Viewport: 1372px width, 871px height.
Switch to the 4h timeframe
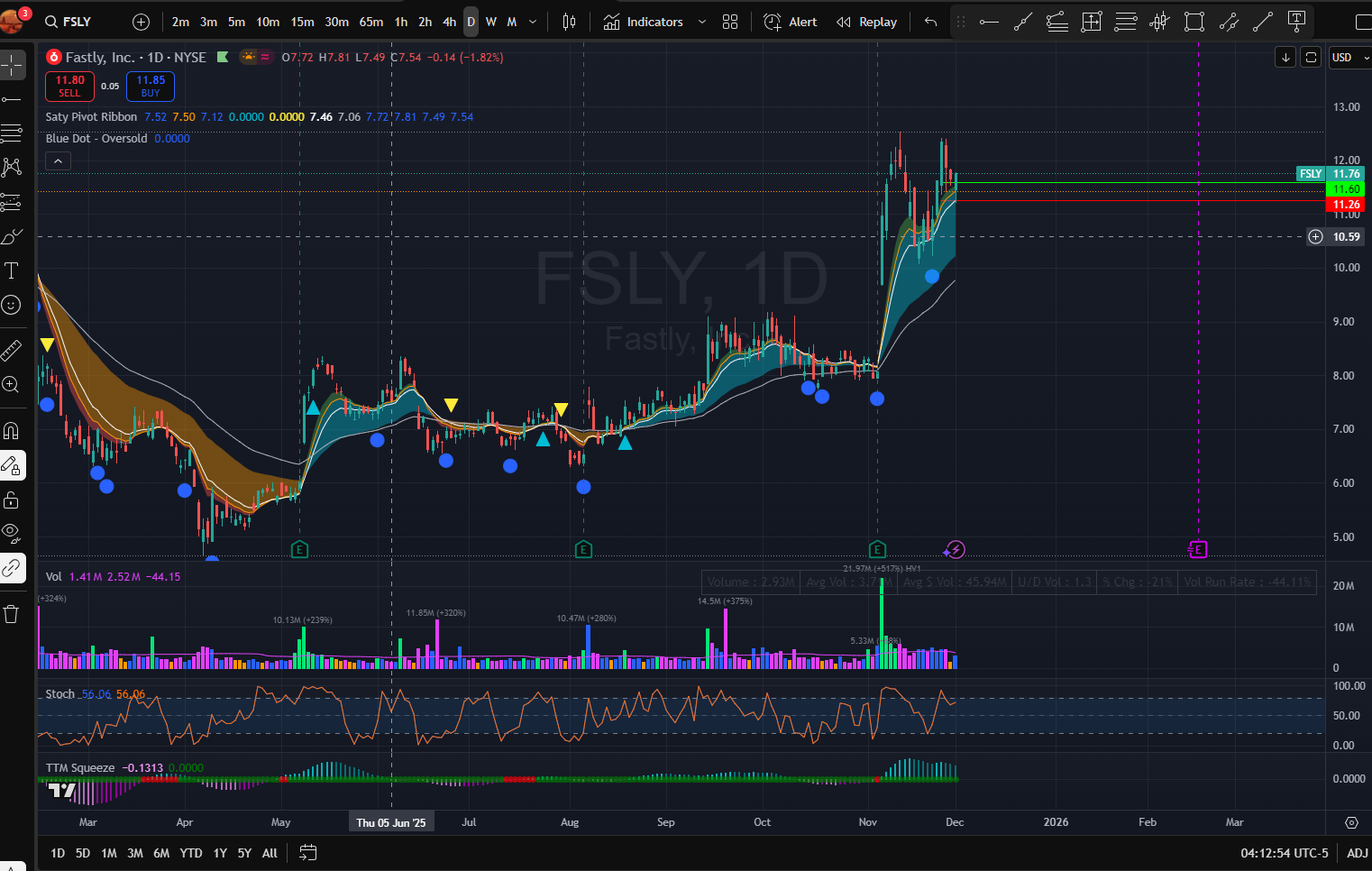pos(449,22)
